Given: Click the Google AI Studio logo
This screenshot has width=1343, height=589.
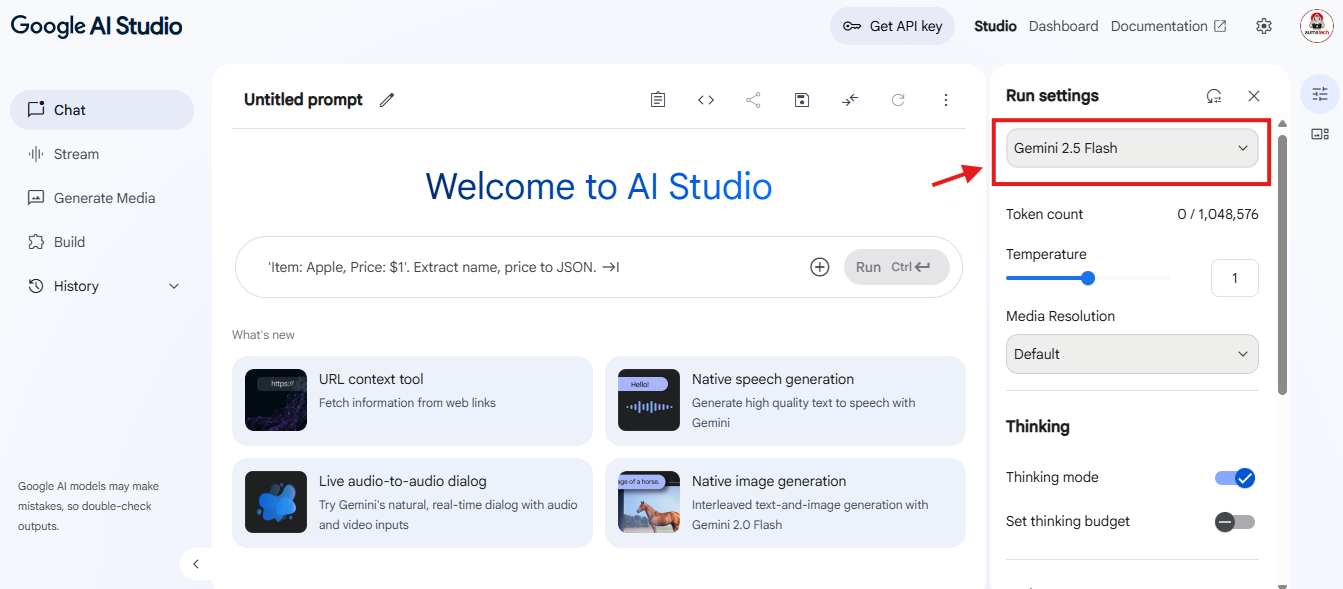Looking at the screenshot, I should pyautogui.click(x=97, y=26).
